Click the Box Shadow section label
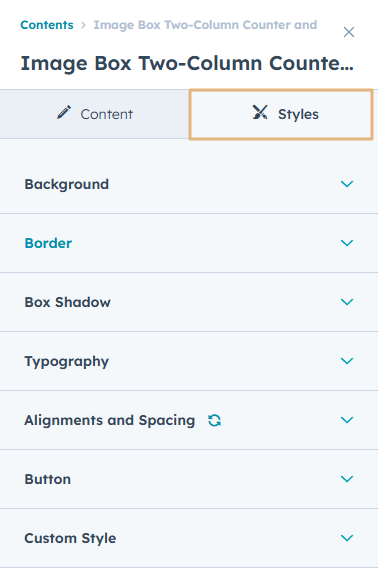Image resolution: width=378 pixels, height=568 pixels. pos(67,302)
